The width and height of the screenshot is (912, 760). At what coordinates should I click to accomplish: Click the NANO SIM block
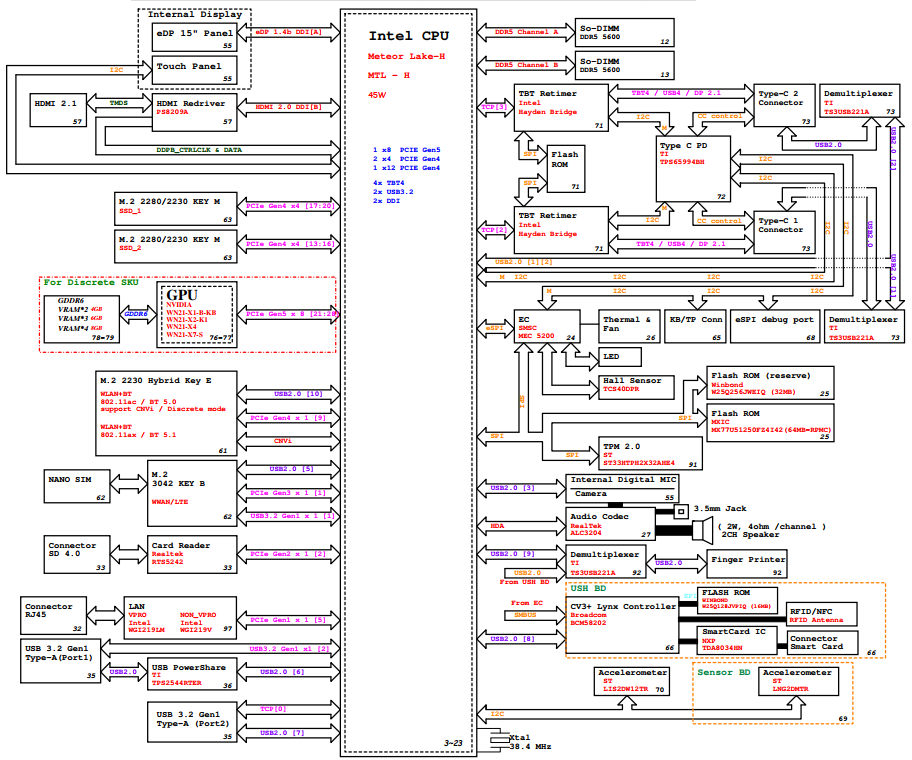77,486
